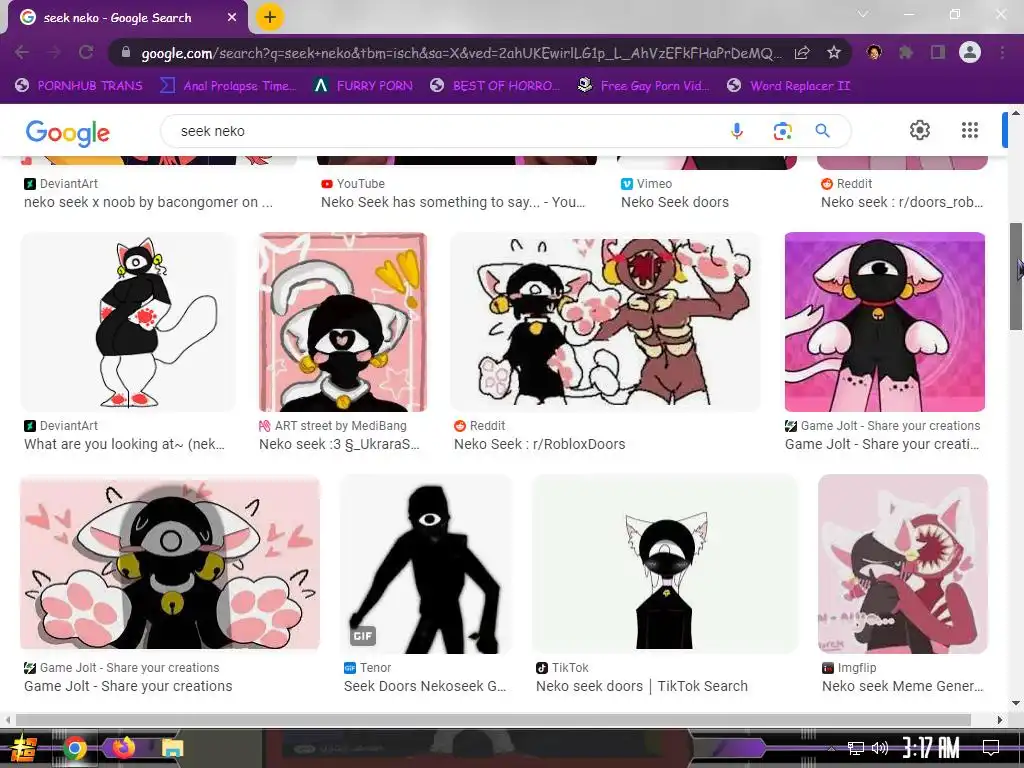Open 'Neko Seek : r/RobloxDoors' link
The image size is (1024, 768).
pyautogui.click(x=539, y=444)
